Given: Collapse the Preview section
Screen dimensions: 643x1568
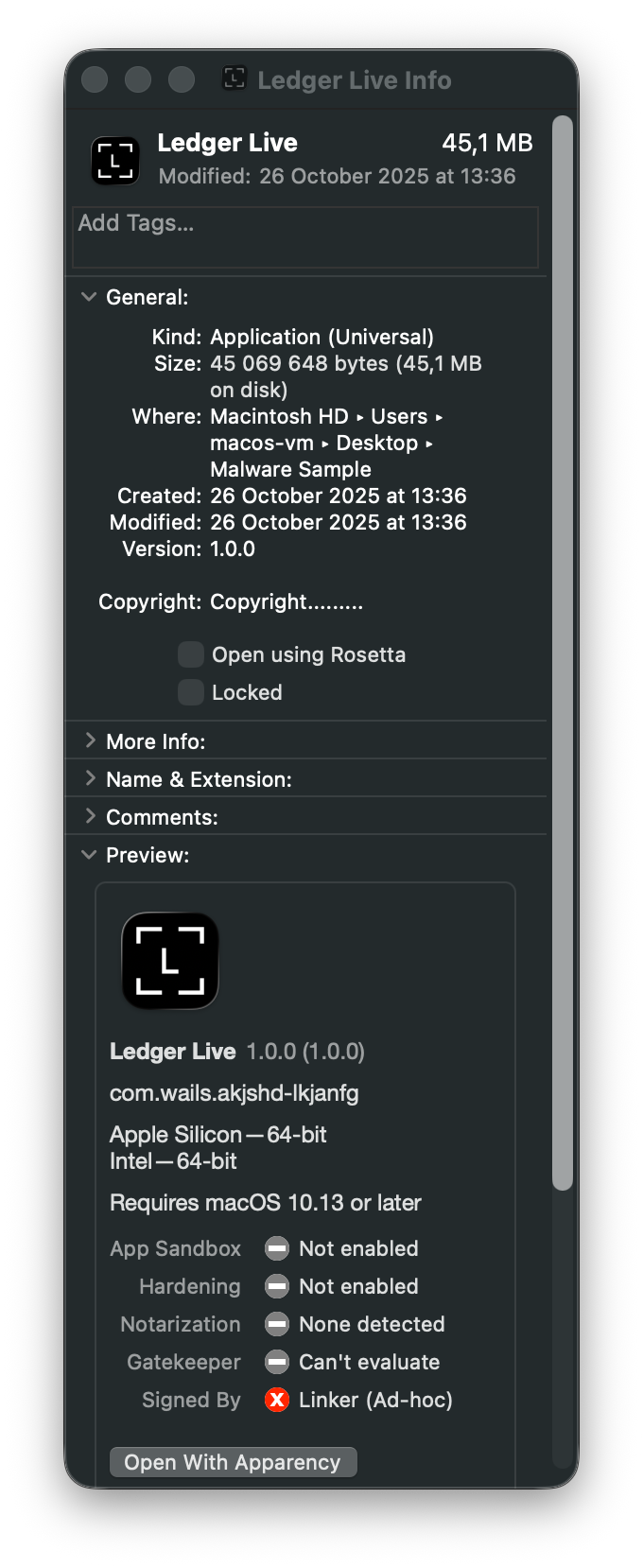Looking at the screenshot, I should [90, 854].
